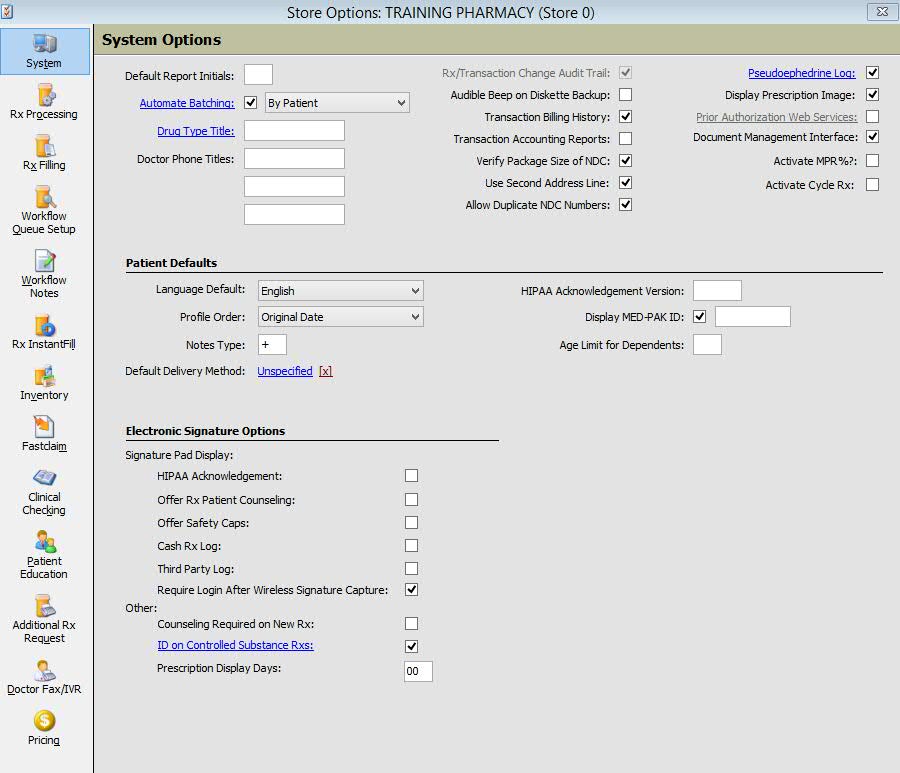This screenshot has width=900, height=773.
Task: Toggle Pseudoephedrine Log checkbox
Action: click(x=872, y=72)
